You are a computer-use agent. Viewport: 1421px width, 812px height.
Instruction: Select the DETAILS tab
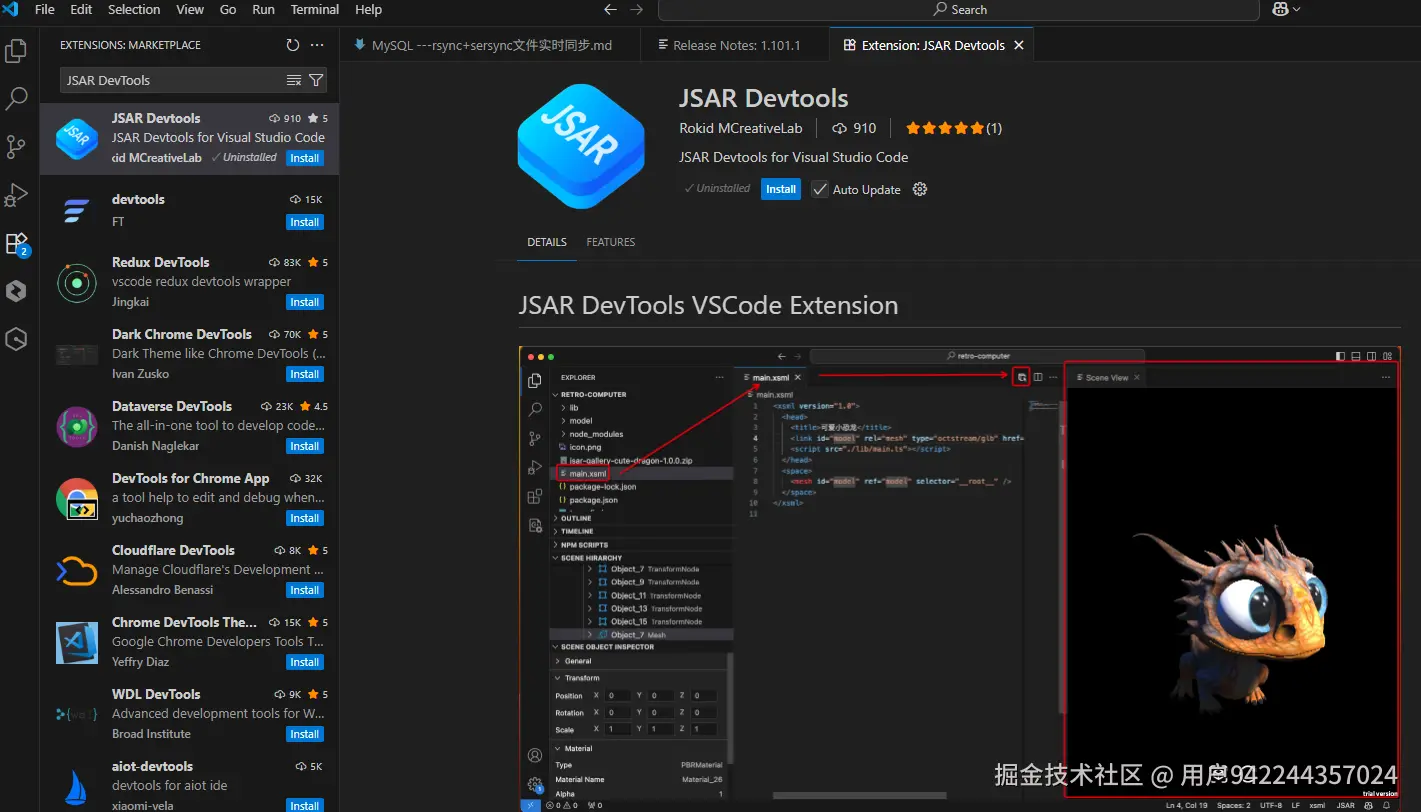point(547,242)
